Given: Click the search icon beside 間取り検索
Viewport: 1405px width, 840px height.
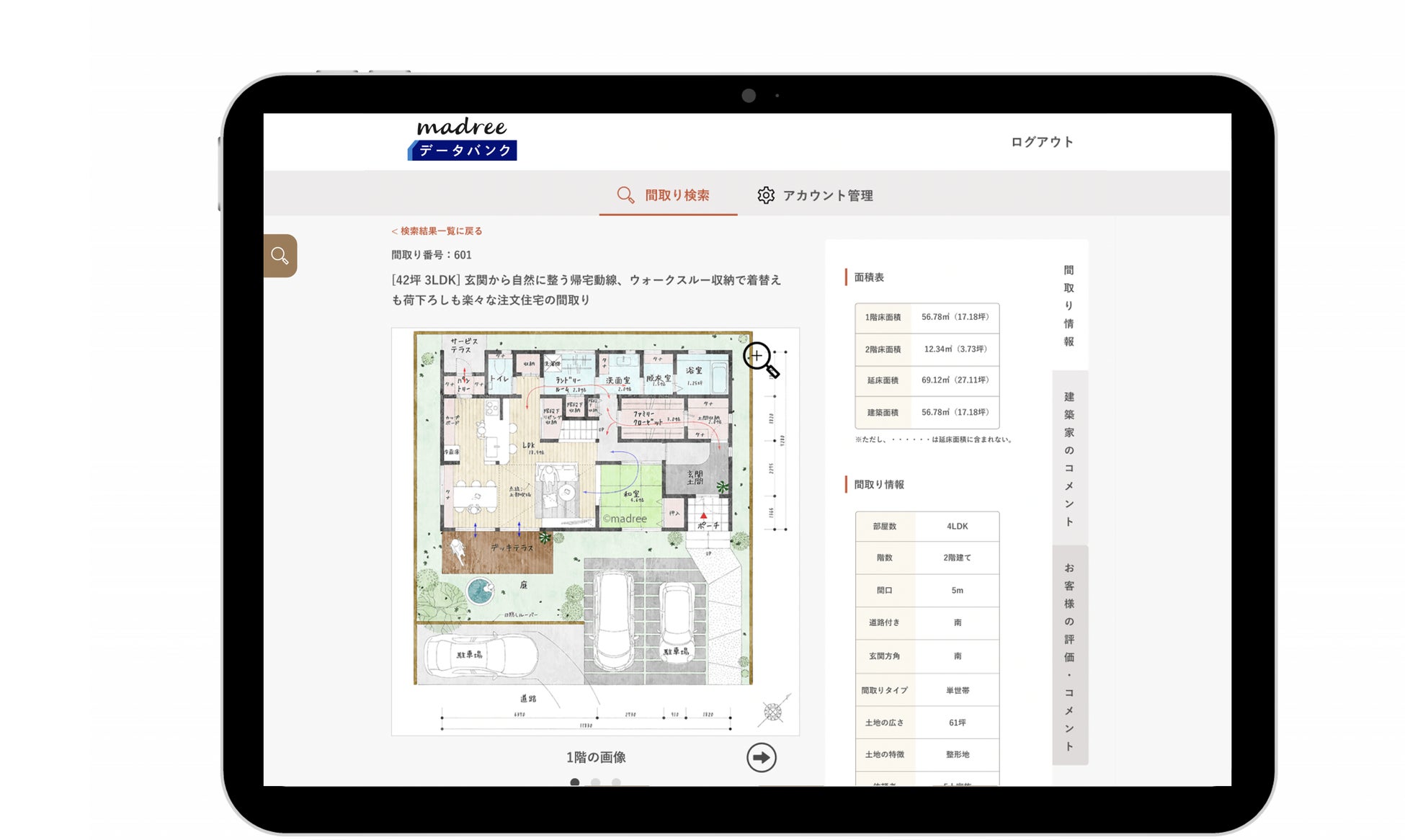Looking at the screenshot, I should 625,195.
